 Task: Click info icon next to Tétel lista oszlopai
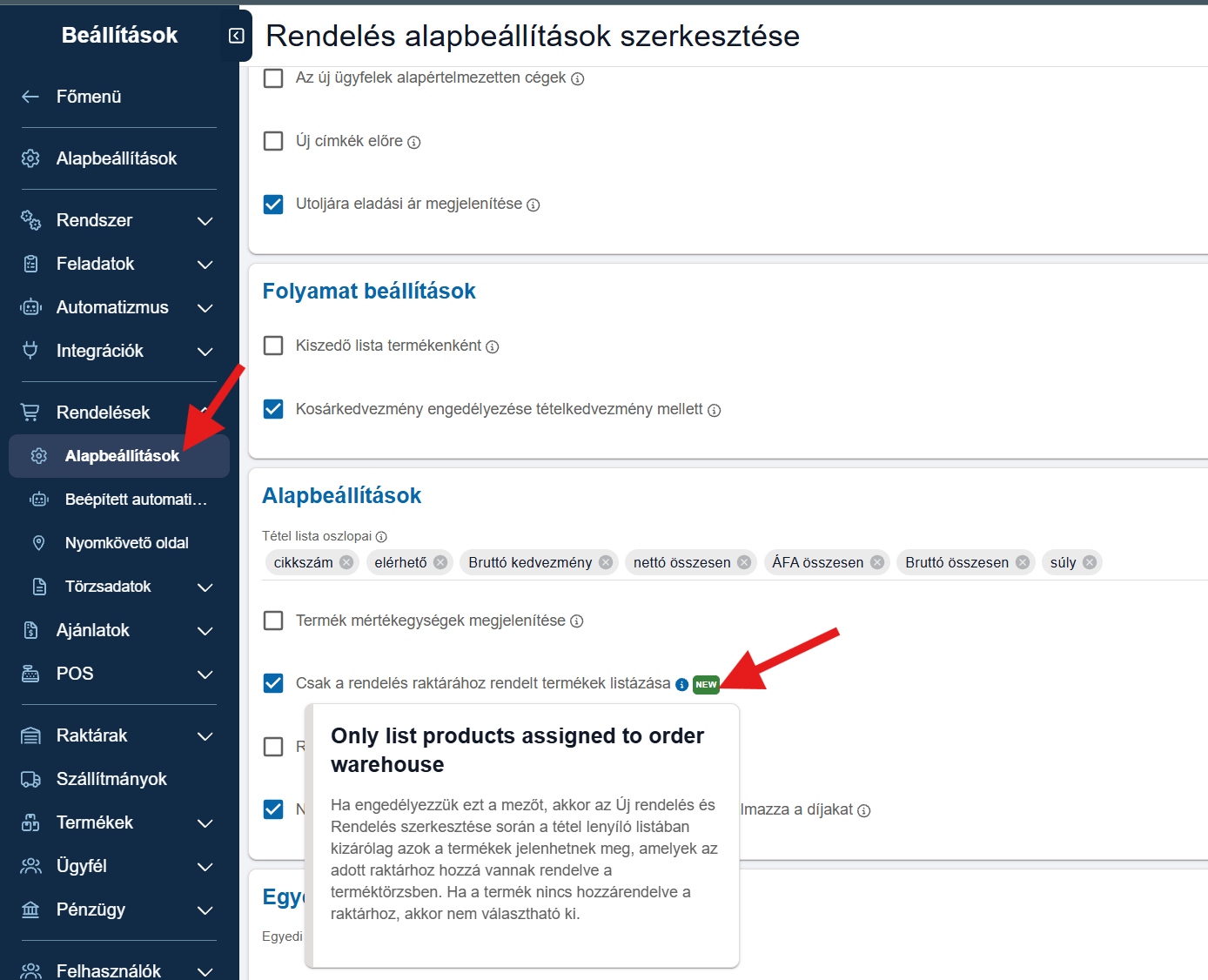[381, 537]
